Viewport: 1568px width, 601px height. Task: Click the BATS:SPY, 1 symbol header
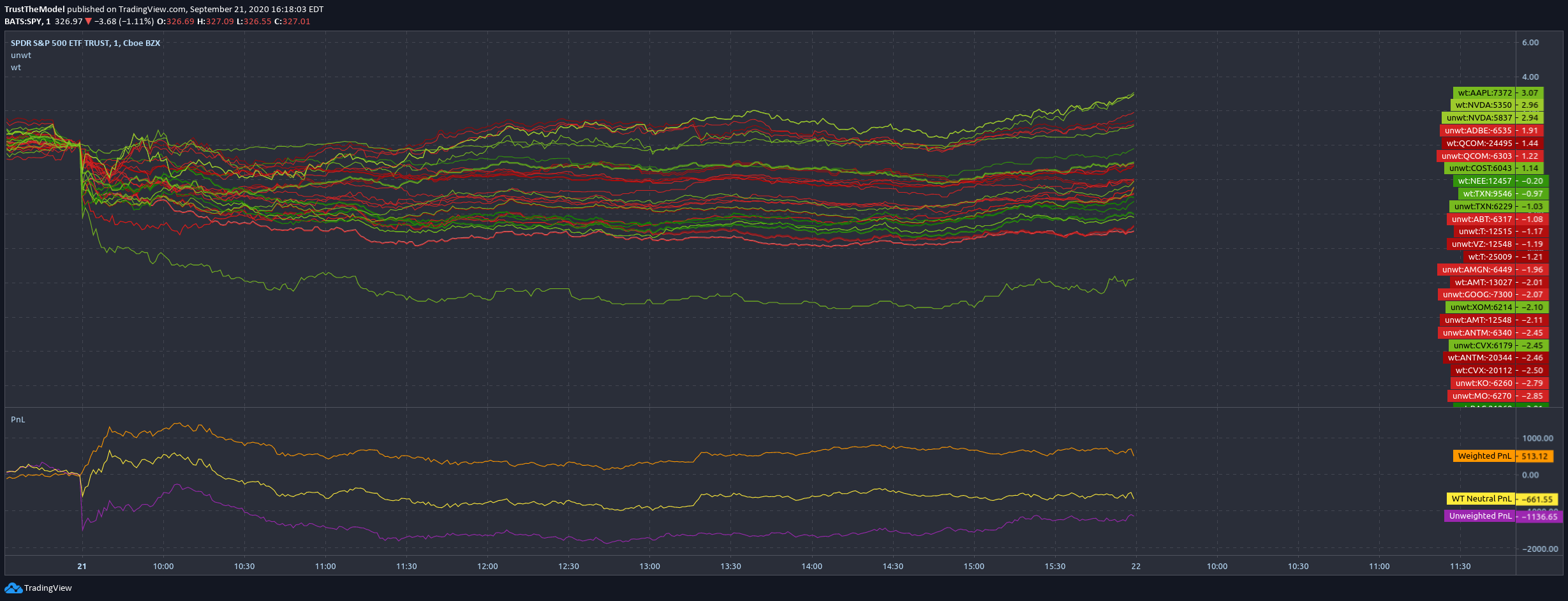coord(27,22)
